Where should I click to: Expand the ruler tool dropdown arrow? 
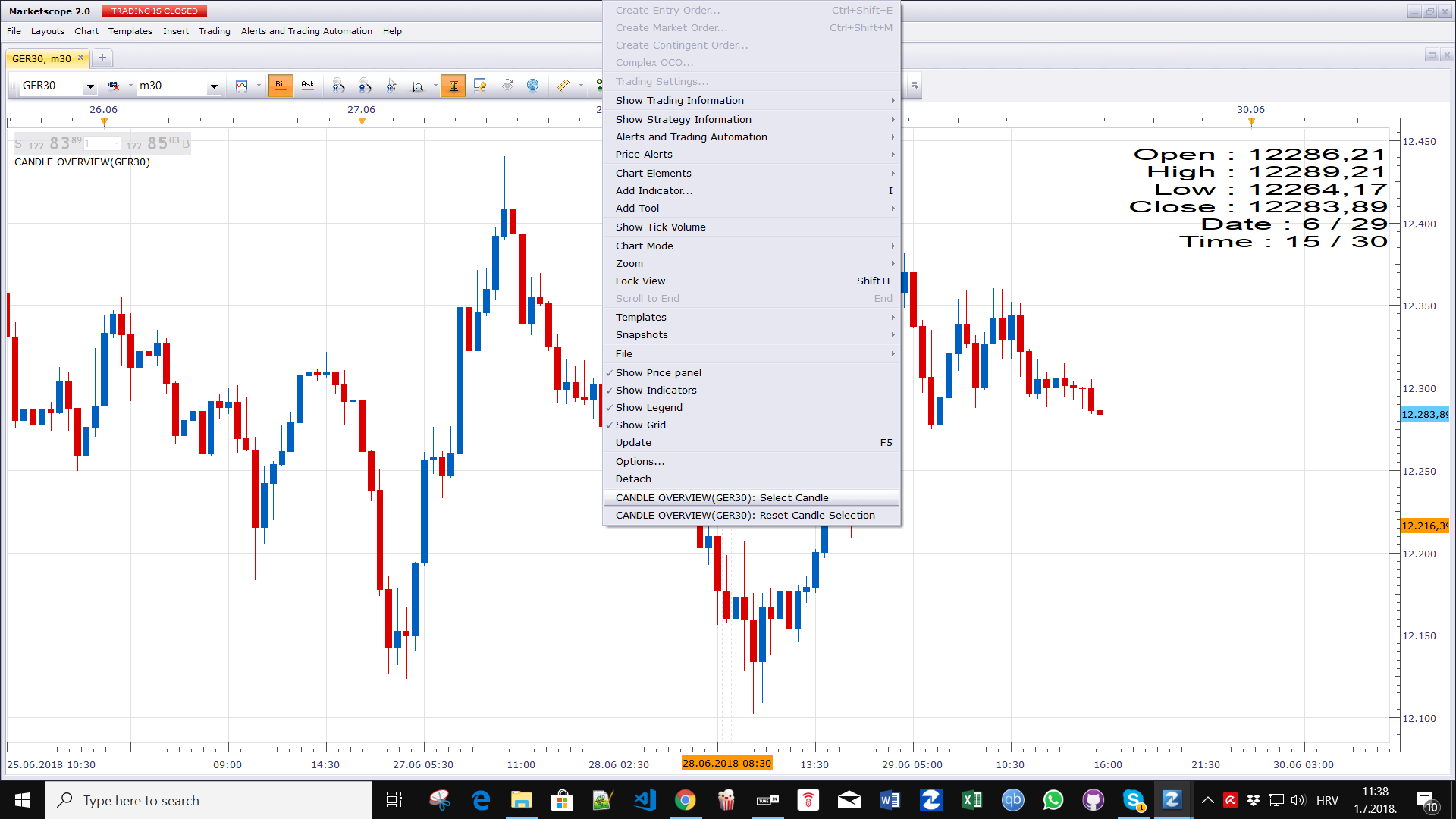click(x=581, y=86)
